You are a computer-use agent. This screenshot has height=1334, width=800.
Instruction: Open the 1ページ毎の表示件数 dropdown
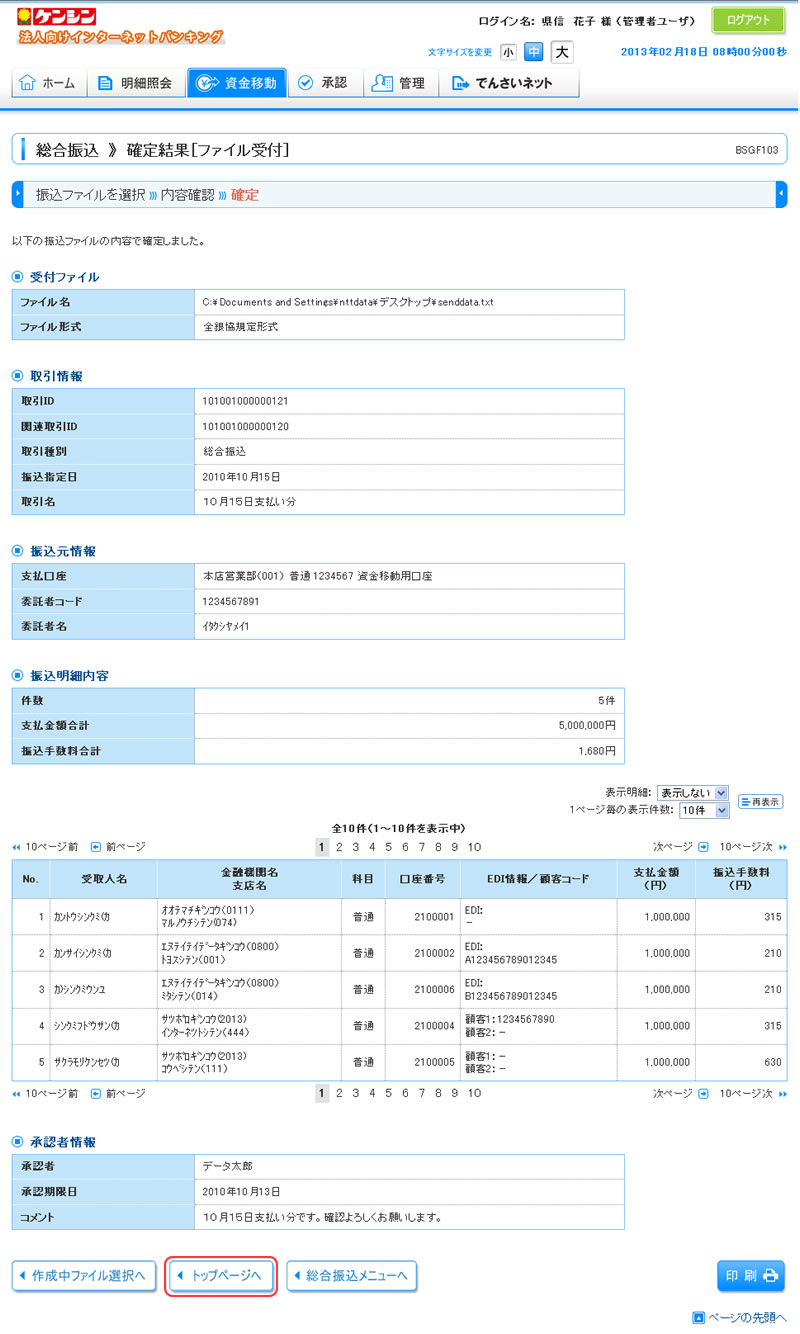pyautogui.click(x=704, y=810)
